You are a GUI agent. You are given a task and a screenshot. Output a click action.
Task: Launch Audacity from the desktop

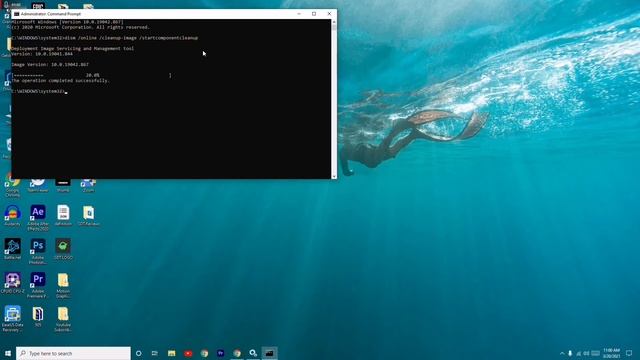pos(13,216)
